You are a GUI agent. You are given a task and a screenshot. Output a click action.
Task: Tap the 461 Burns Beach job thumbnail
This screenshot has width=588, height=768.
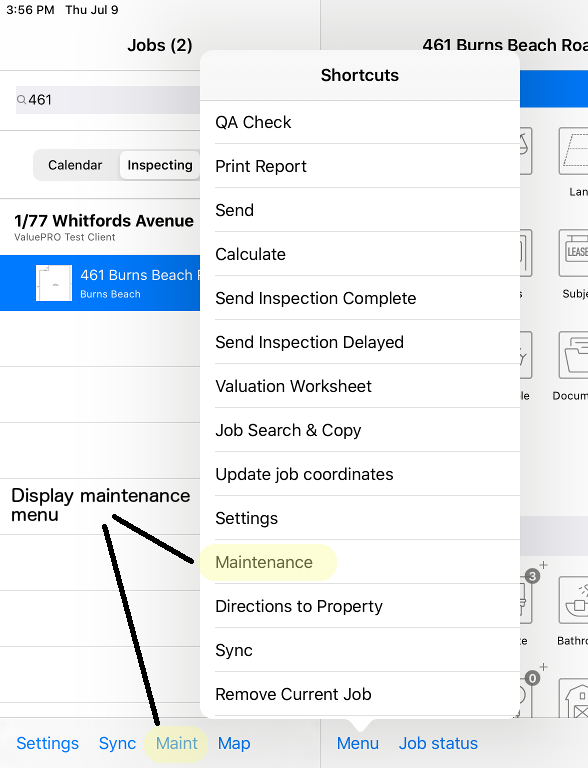(54, 283)
